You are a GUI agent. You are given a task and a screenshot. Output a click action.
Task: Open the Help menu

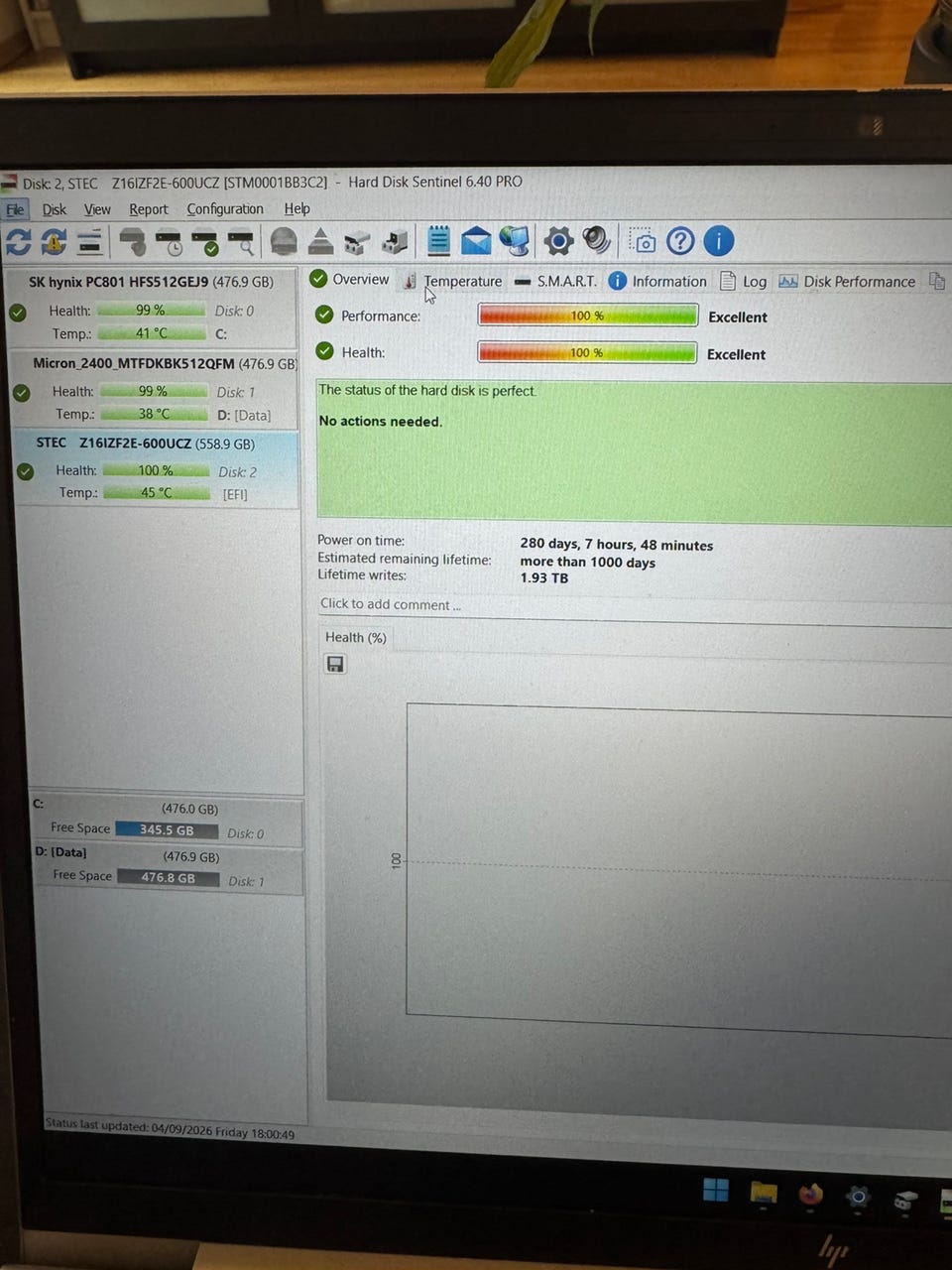tap(297, 208)
